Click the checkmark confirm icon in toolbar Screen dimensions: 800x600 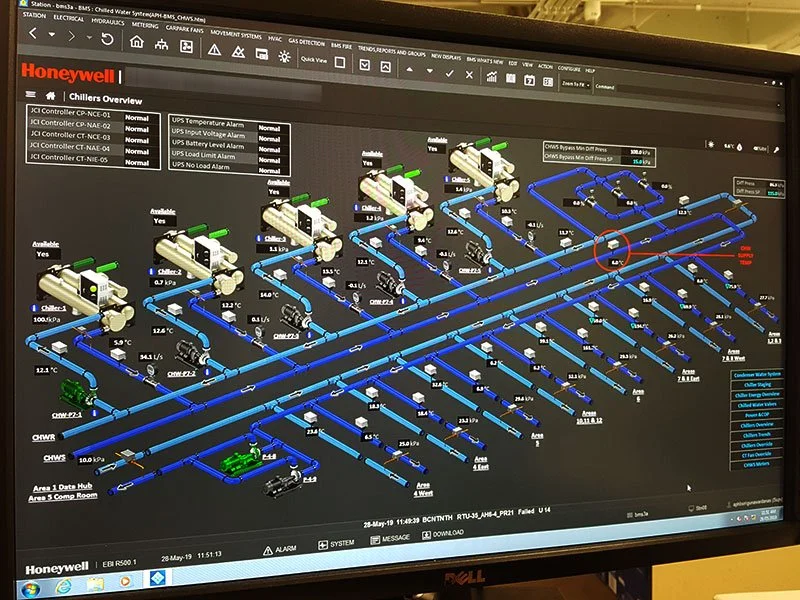[449, 73]
